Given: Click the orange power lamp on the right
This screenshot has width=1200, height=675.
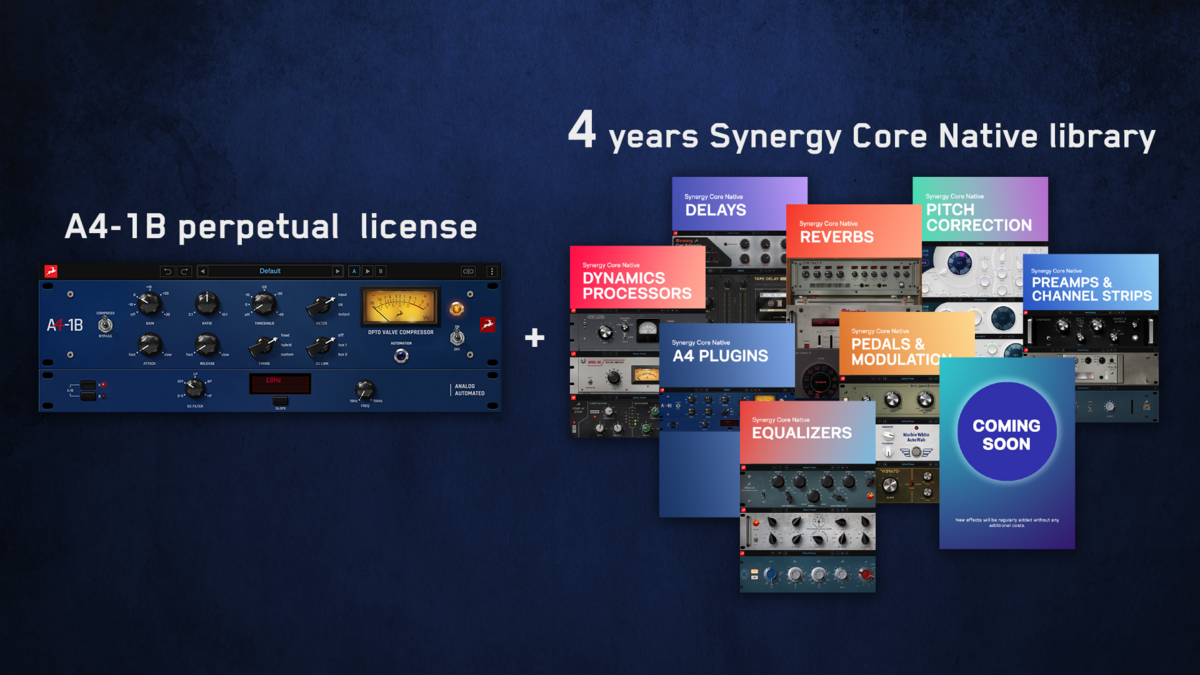Looking at the screenshot, I should click(456, 309).
